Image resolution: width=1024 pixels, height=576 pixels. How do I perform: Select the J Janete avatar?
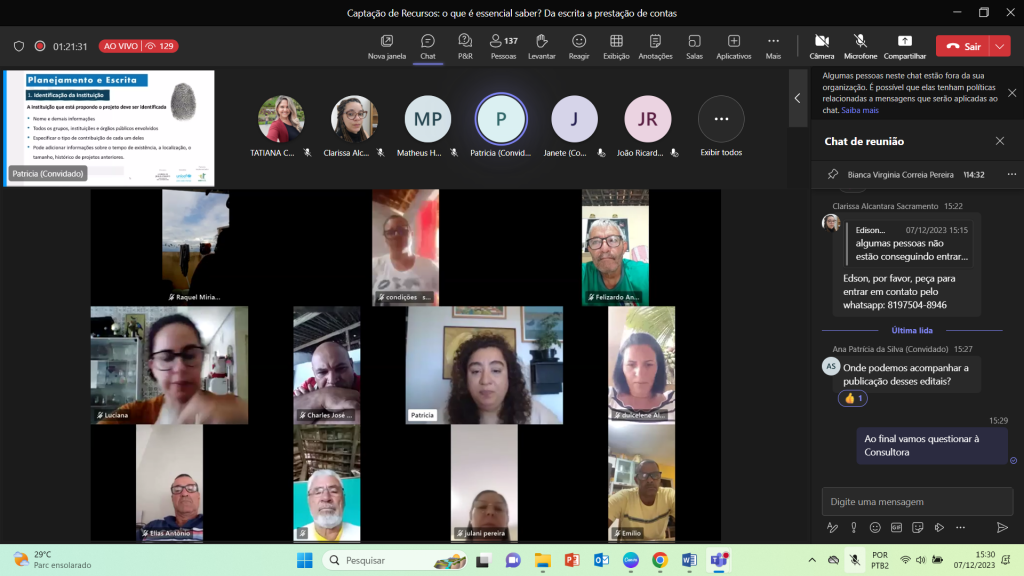574,119
